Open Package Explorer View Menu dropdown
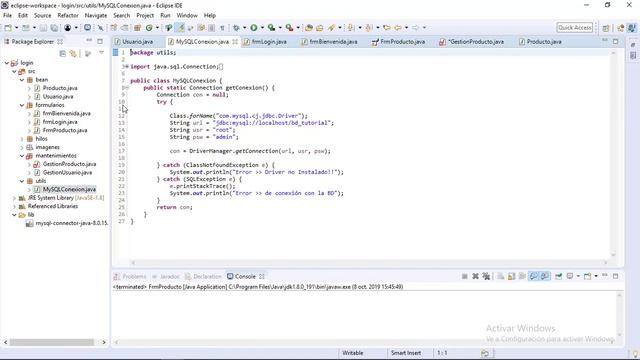The width and height of the screenshot is (640, 360). 102,53
